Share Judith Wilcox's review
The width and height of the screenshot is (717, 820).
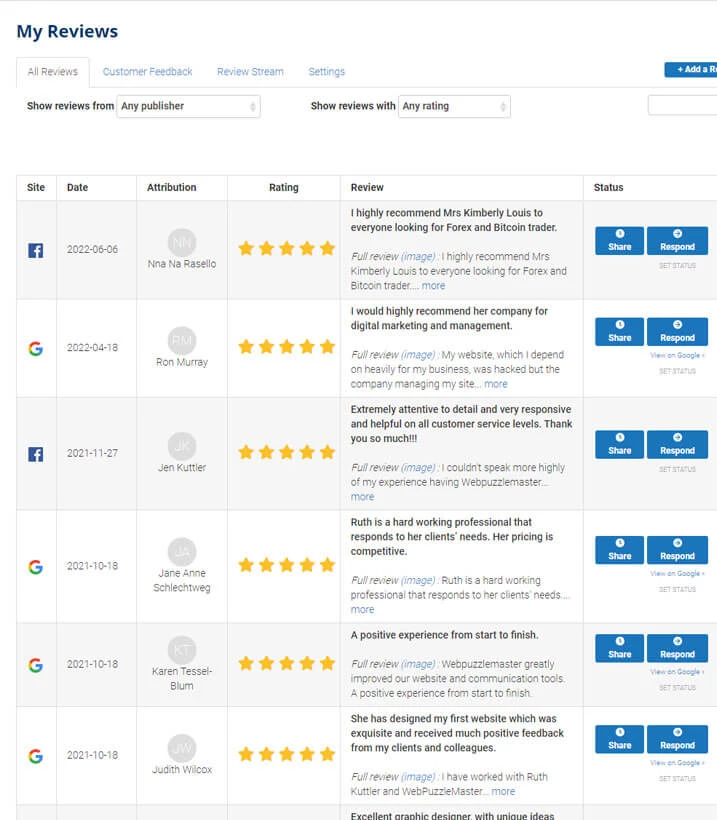(619, 739)
